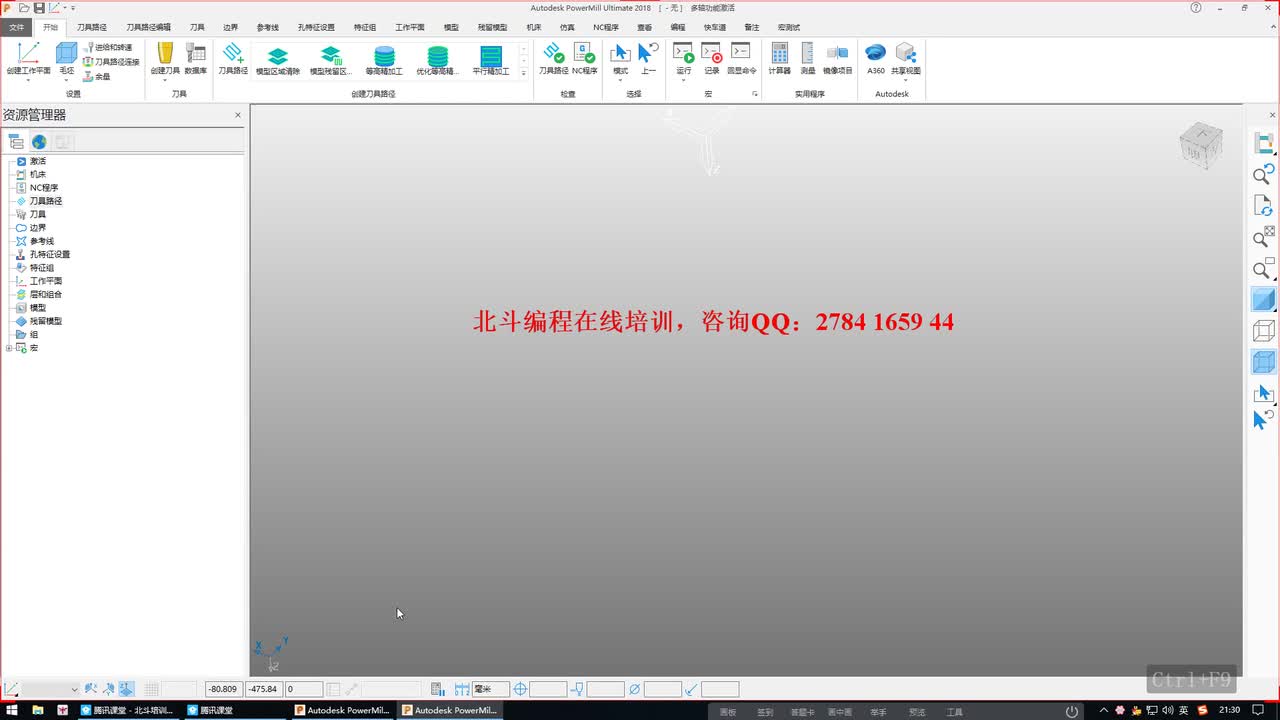Switch to the NC程序 tab
The width and height of the screenshot is (1280, 720).
click(x=606, y=27)
